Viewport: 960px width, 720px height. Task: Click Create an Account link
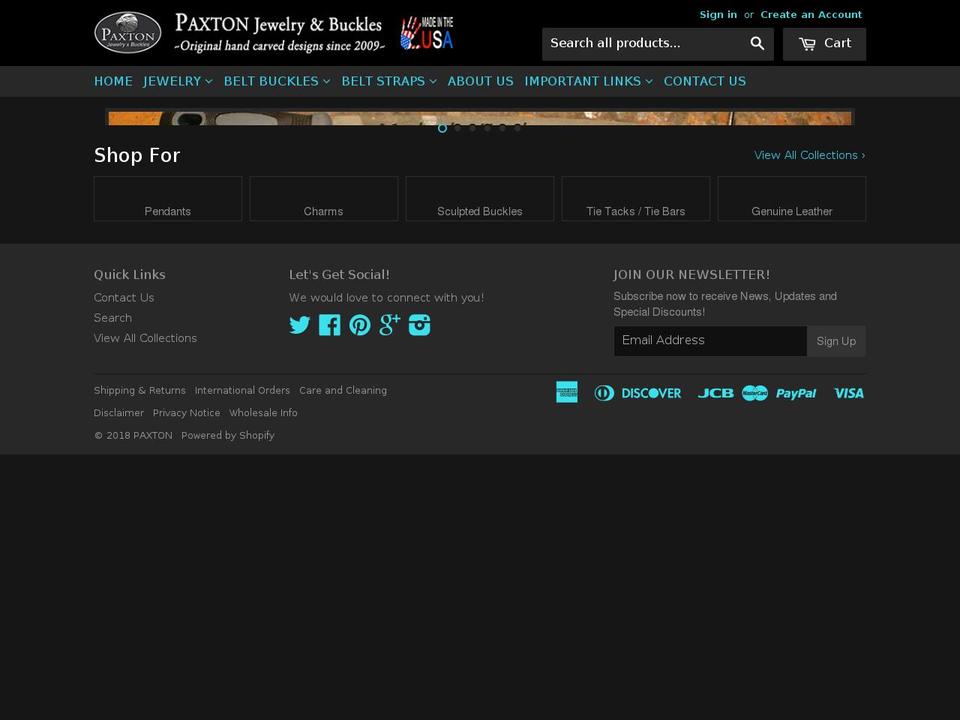point(811,15)
